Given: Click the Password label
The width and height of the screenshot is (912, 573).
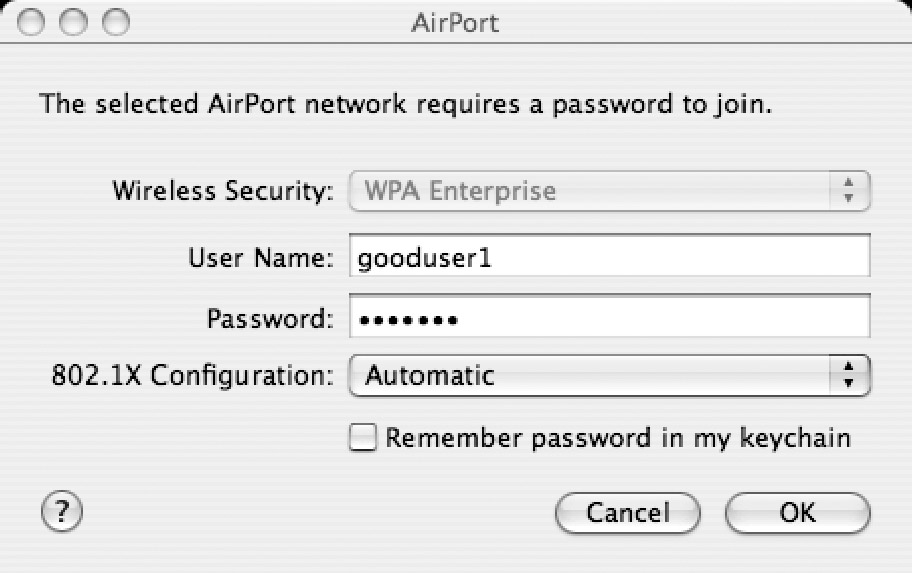Looking at the screenshot, I should click(270, 318).
